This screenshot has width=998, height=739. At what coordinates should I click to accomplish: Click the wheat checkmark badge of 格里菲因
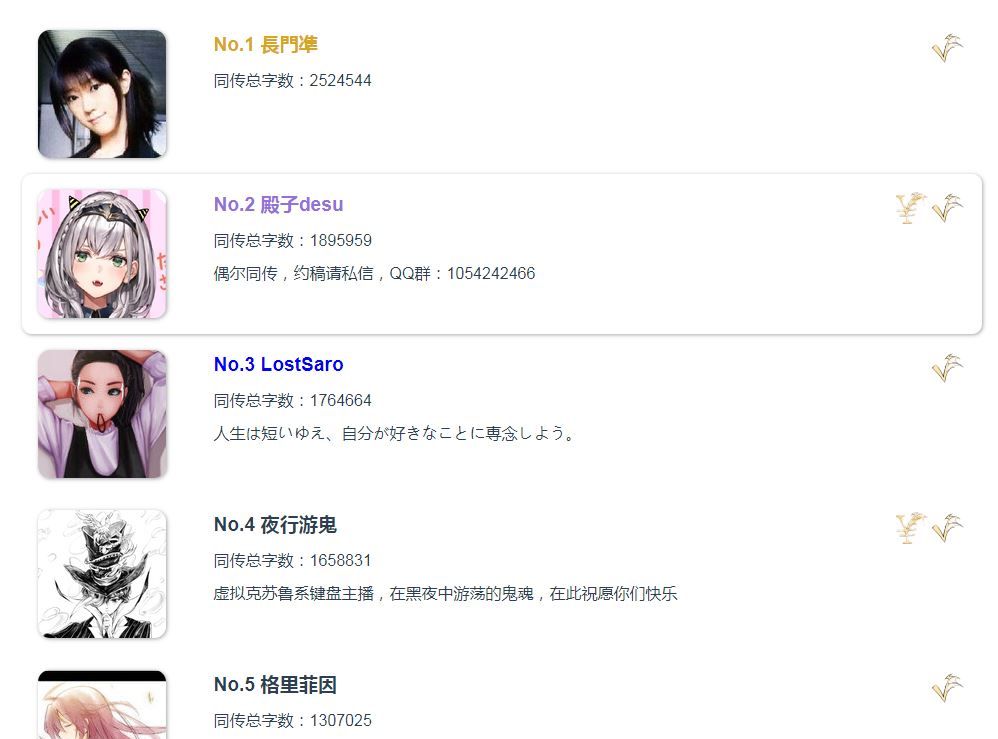(948, 688)
